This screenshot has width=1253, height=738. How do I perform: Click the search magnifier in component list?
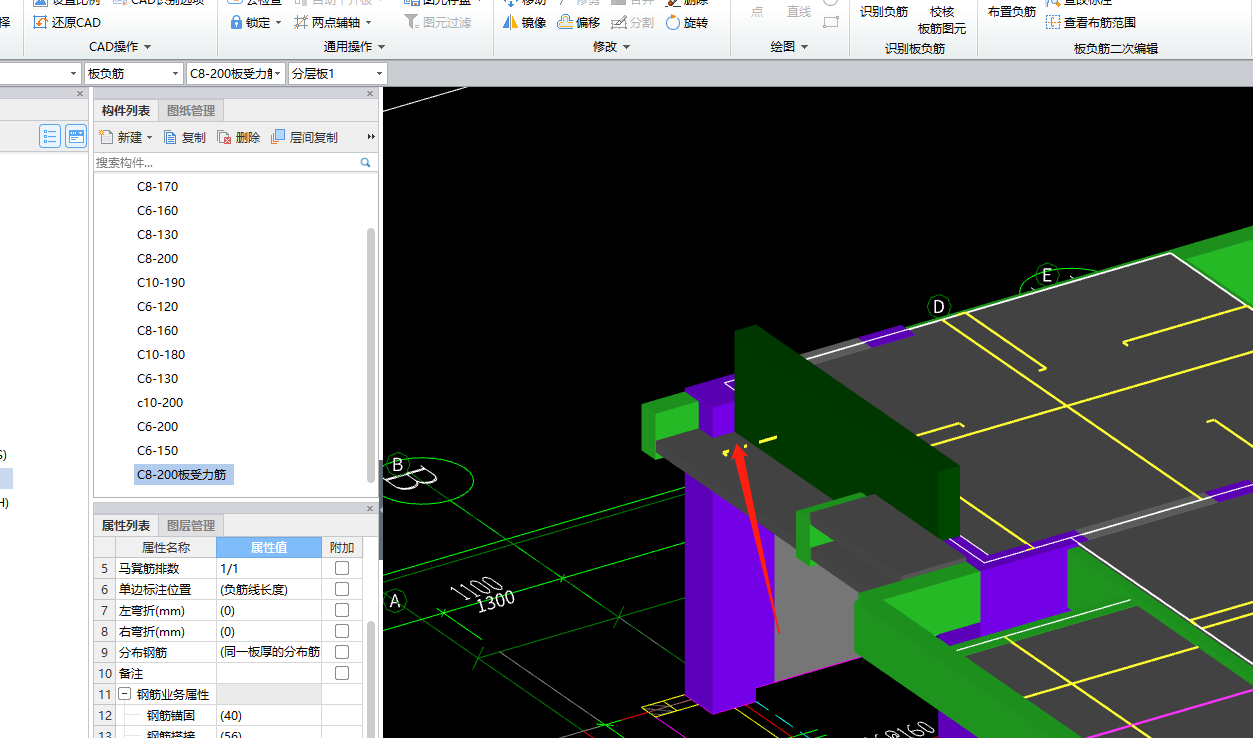[366, 162]
